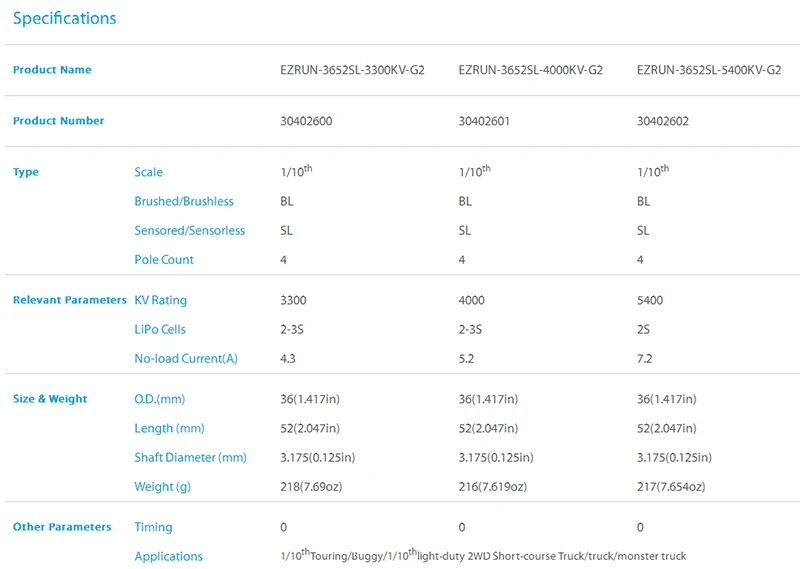The height and width of the screenshot is (569, 800).
Task: Click the Sensored/Sensorless parameter label
Action: tap(189, 230)
